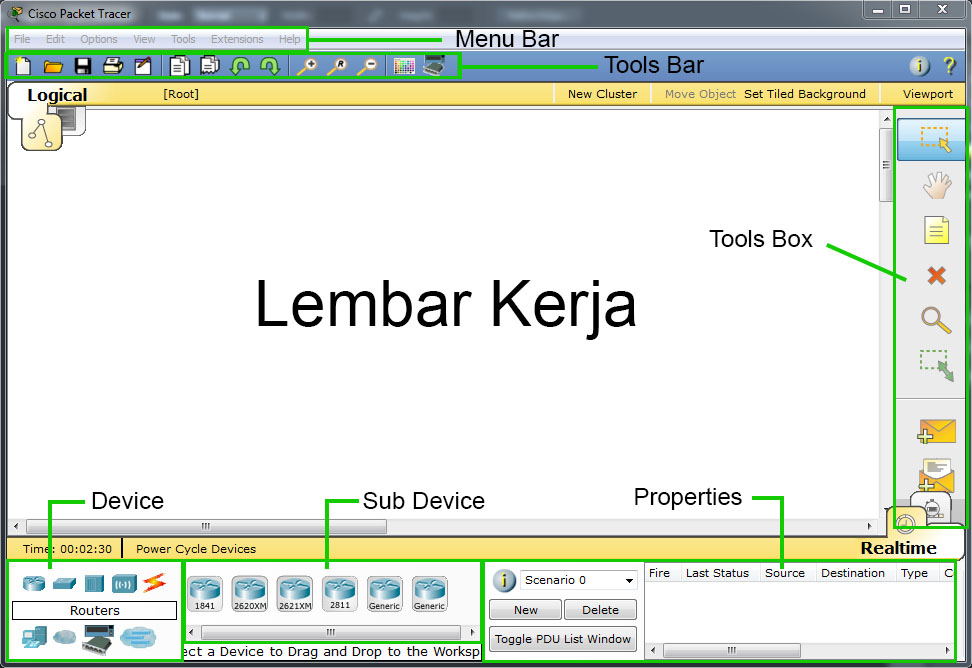
Task: Expand the Scenario 0 dropdown
Action: [578, 580]
